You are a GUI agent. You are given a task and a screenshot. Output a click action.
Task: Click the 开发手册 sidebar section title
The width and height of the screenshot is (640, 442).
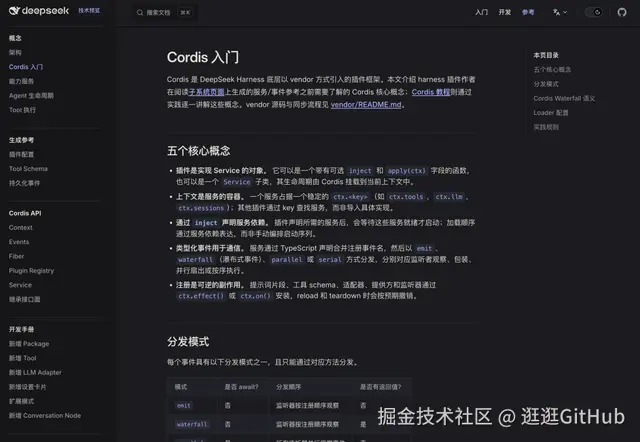[x=21, y=329]
